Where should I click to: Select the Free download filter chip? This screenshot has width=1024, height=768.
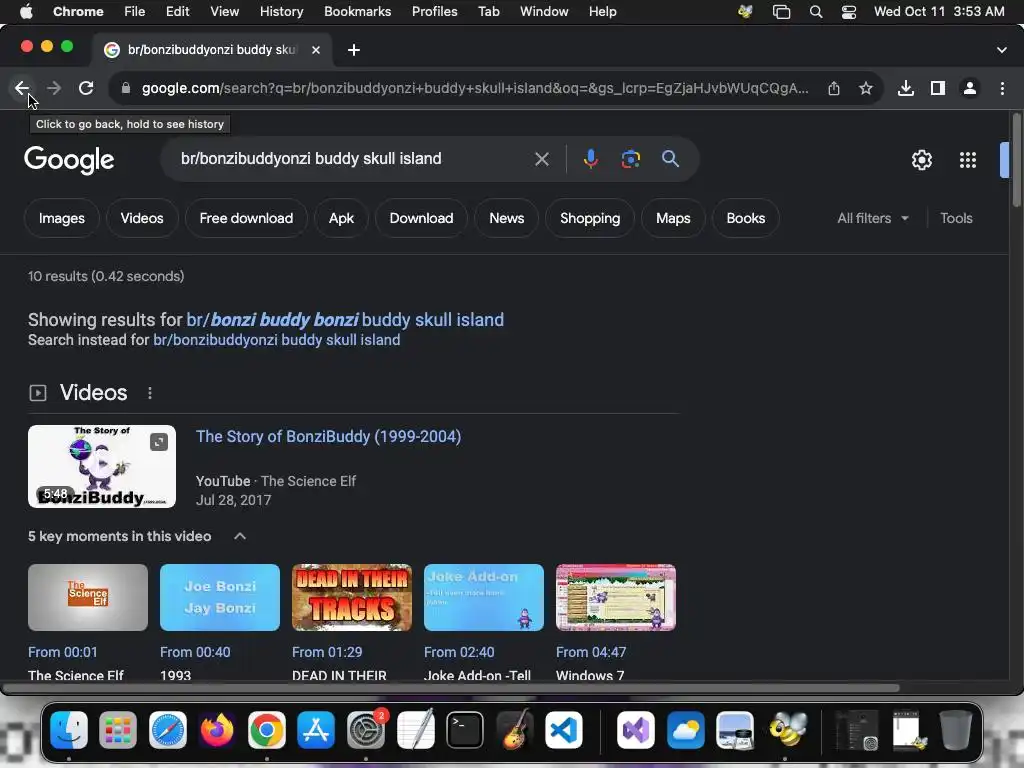pos(246,218)
